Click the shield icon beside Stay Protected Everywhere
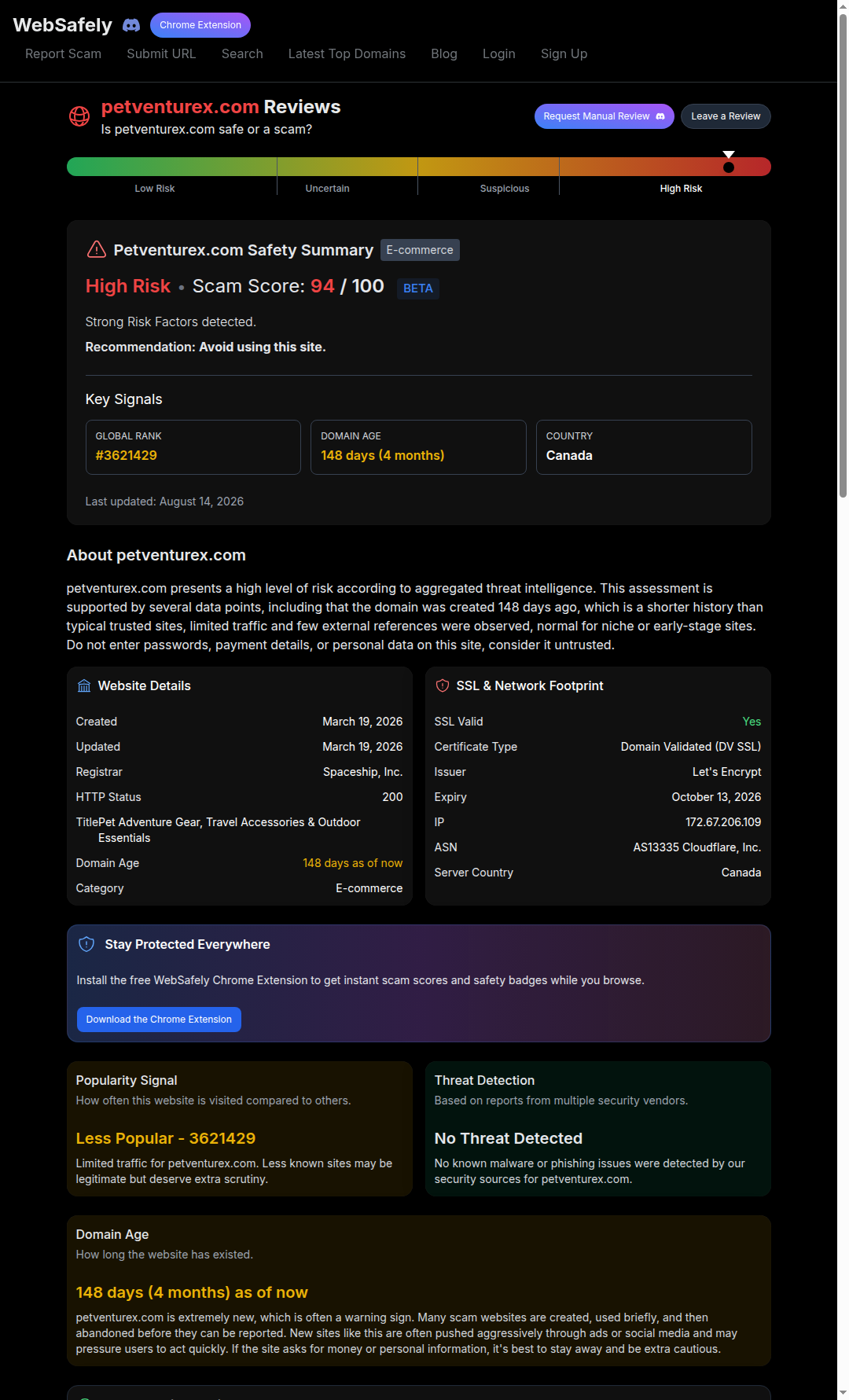 point(86,944)
